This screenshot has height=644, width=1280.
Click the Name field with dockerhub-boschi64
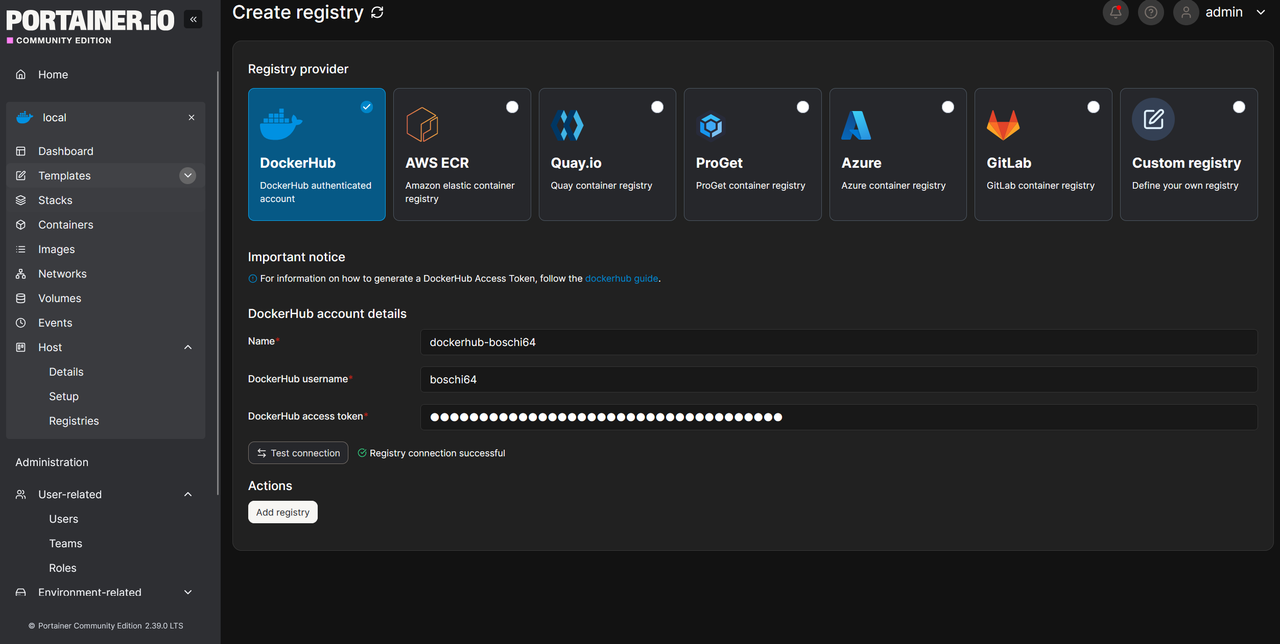[839, 342]
